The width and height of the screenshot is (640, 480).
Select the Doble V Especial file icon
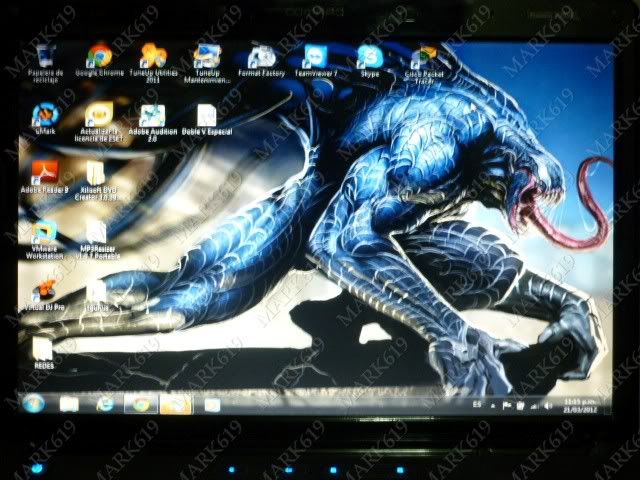207,120
